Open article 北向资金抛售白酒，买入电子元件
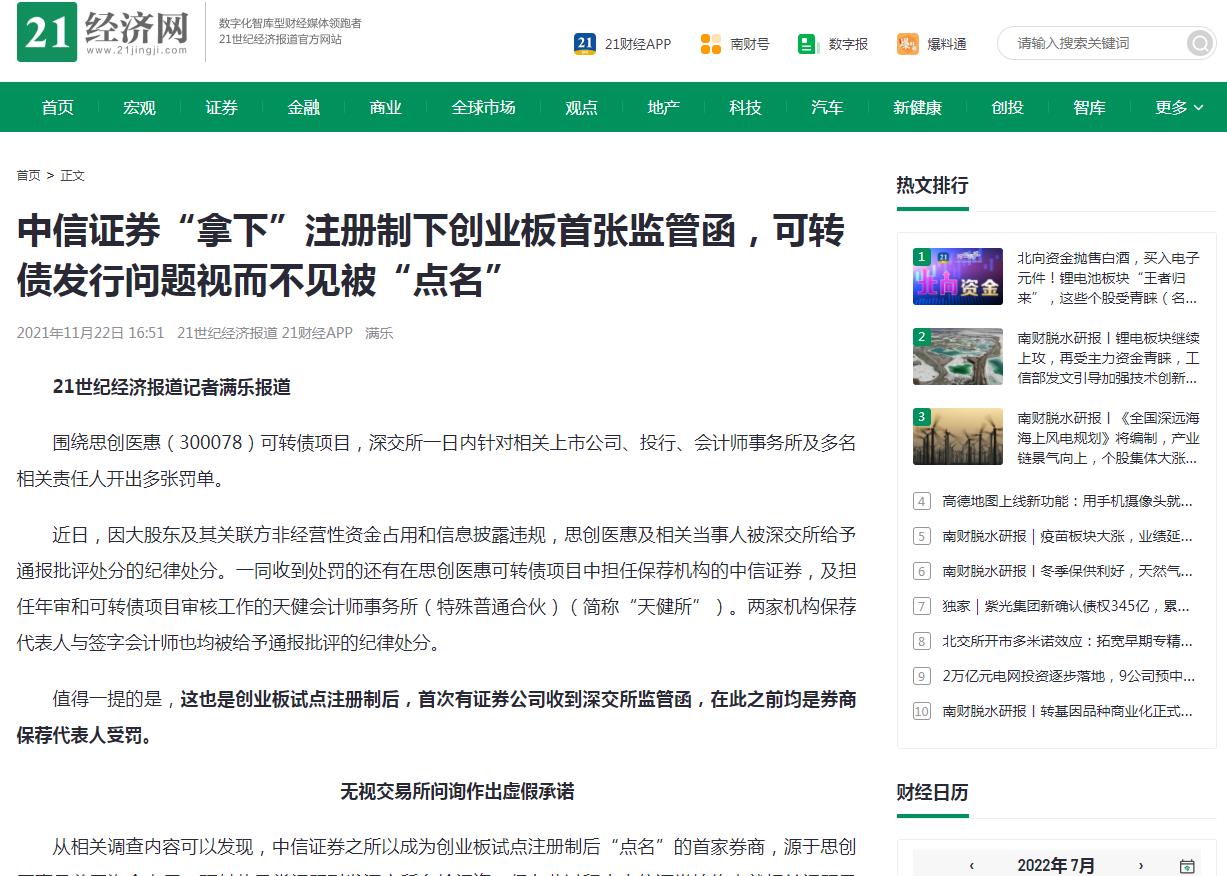This screenshot has width=1227, height=876. point(1108,278)
